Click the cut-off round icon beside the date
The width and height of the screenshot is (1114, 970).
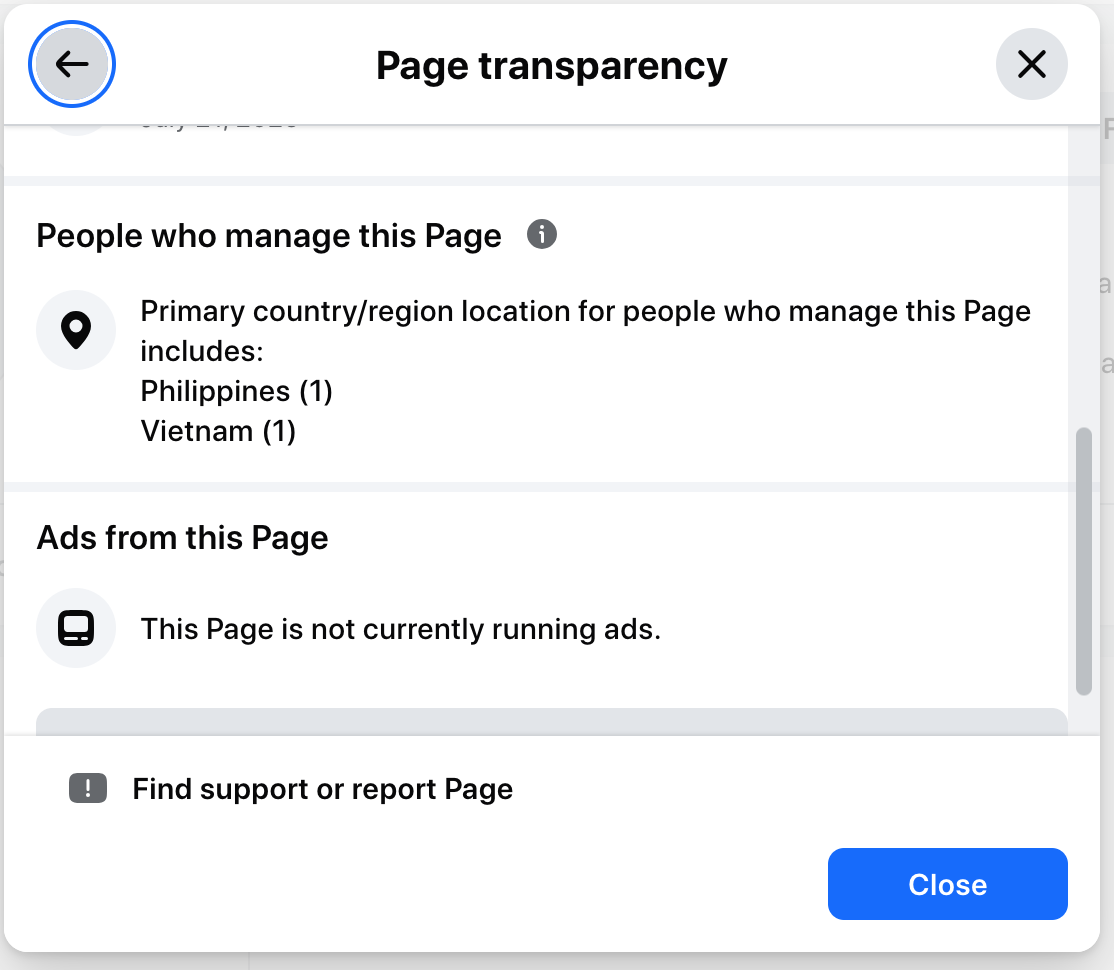76,129
